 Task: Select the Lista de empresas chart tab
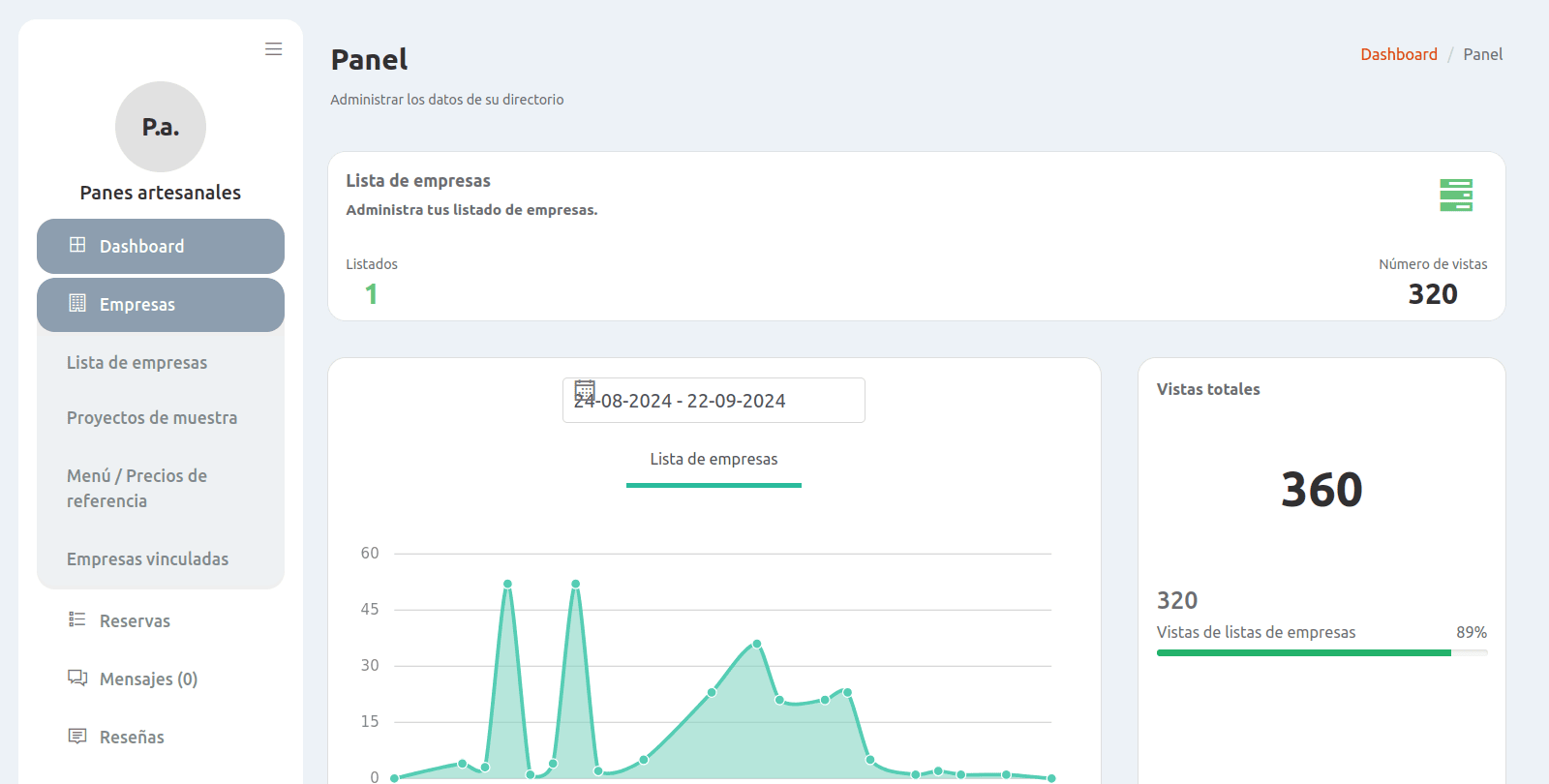714,460
